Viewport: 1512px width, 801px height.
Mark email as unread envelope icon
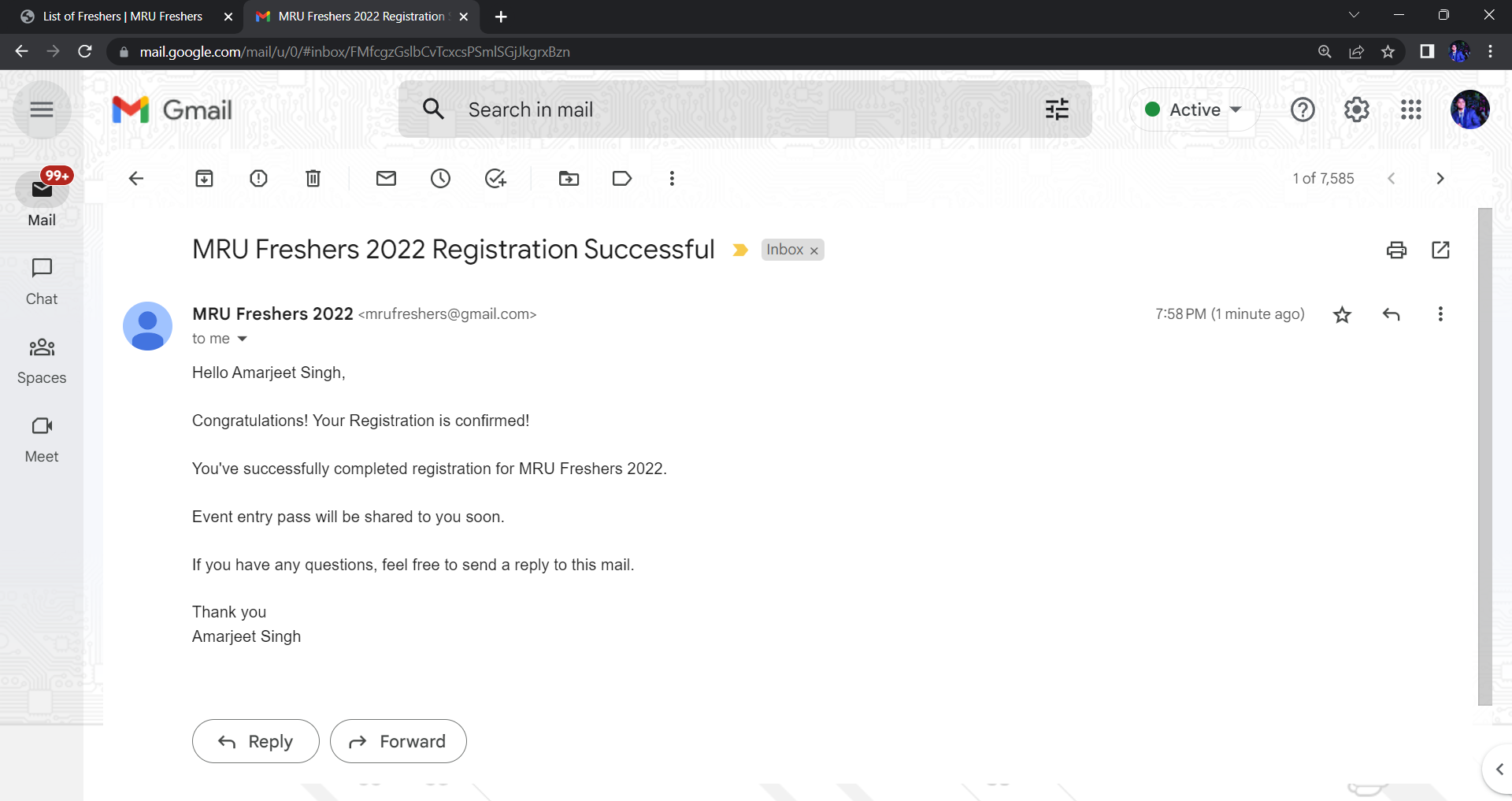click(x=386, y=179)
